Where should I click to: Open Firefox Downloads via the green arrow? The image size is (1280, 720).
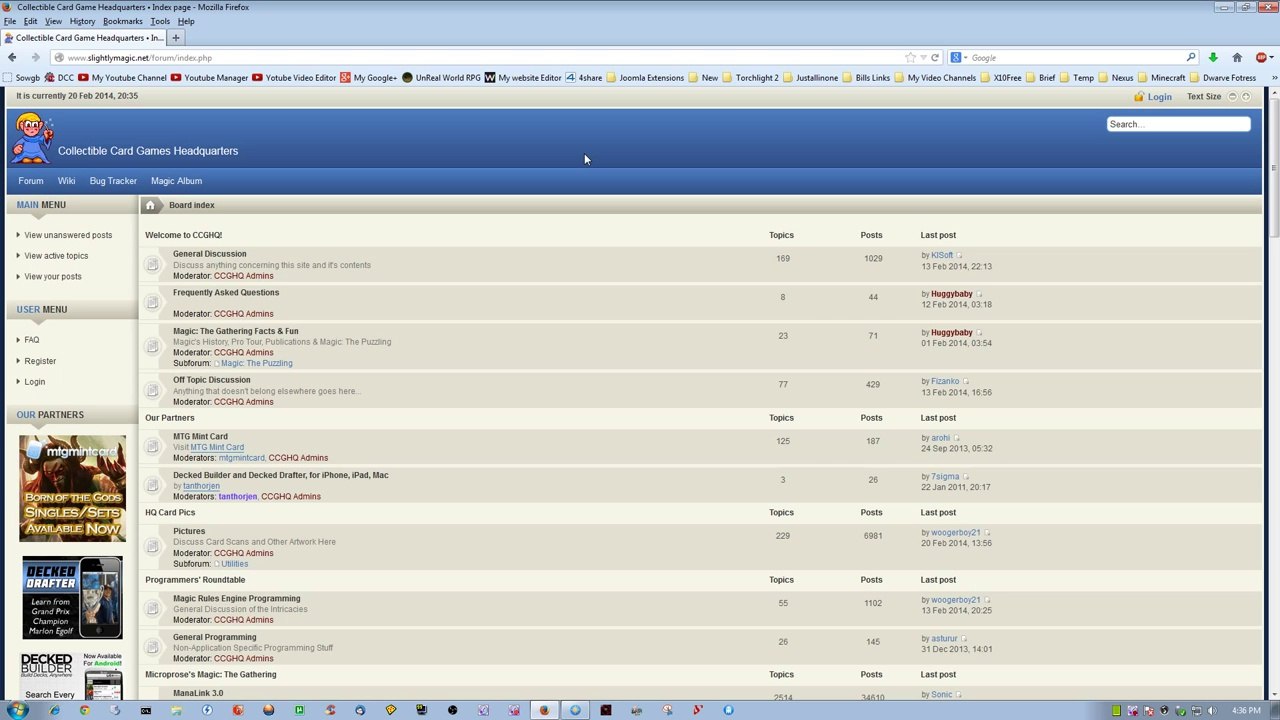[x=1213, y=58]
